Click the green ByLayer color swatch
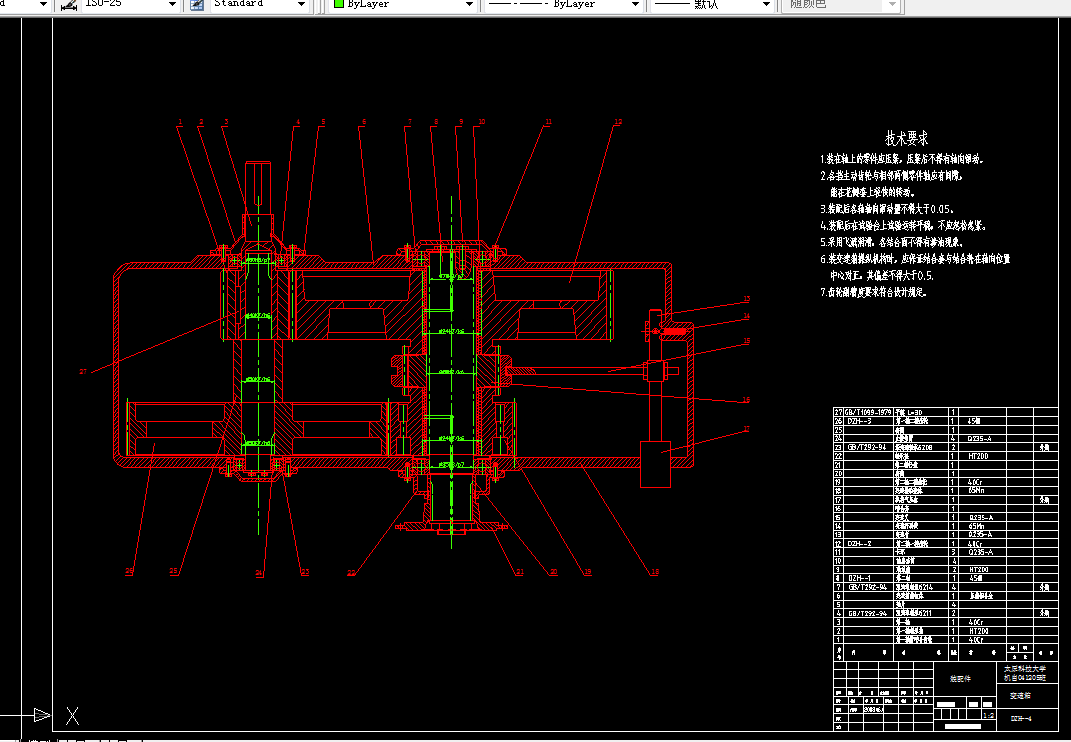The image size is (1071, 742). pos(339,3)
